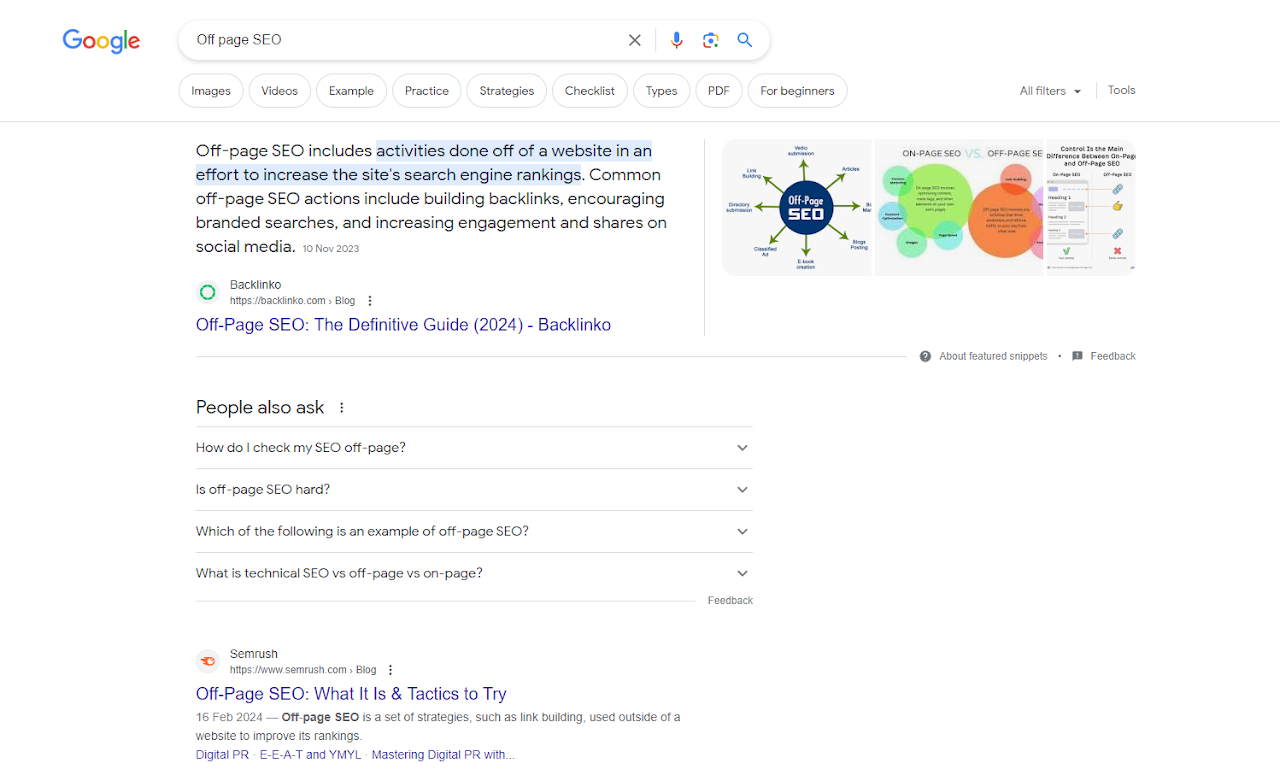Open the three-dot menu next to People also ask
Viewport: 1280px width, 775px height.
pyautogui.click(x=341, y=407)
